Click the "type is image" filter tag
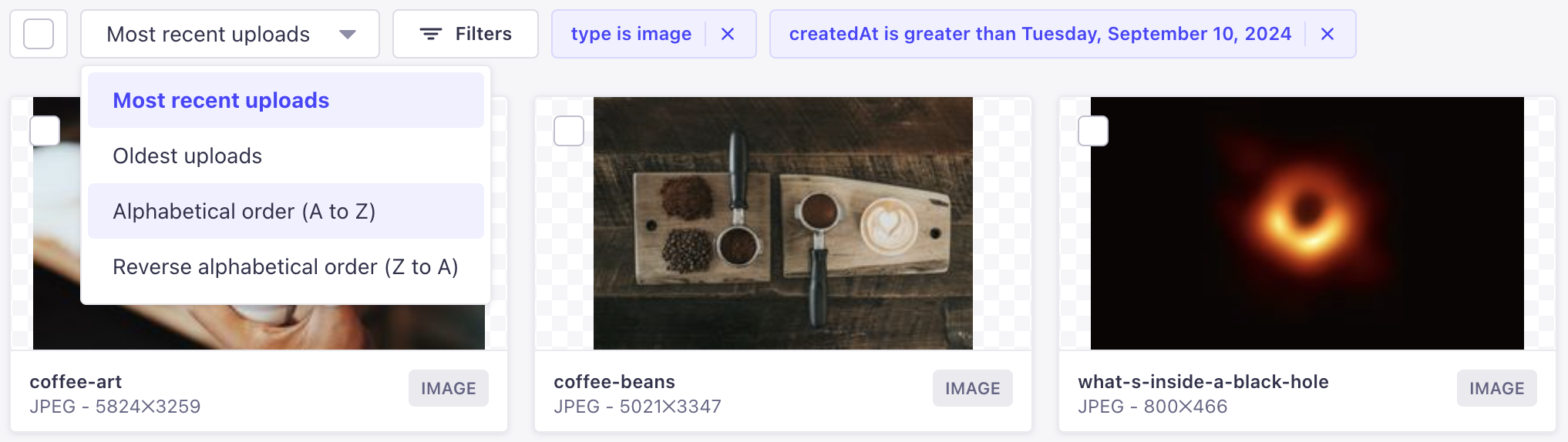 tap(631, 34)
